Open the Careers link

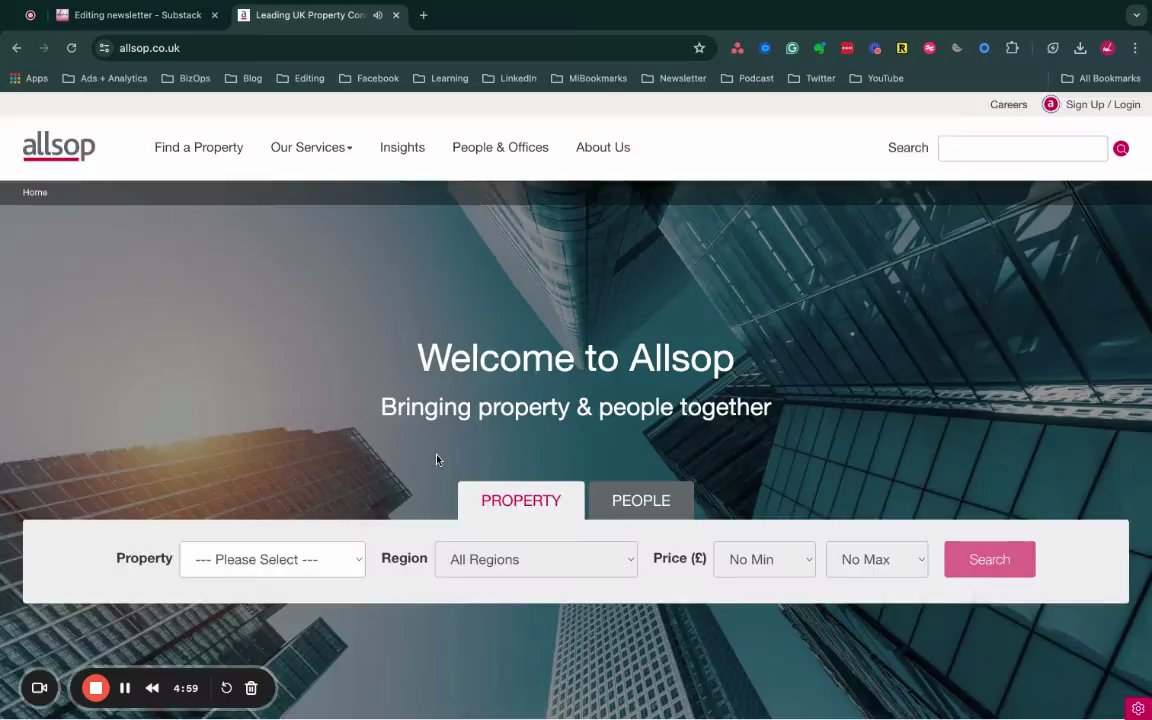[x=1008, y=104]
